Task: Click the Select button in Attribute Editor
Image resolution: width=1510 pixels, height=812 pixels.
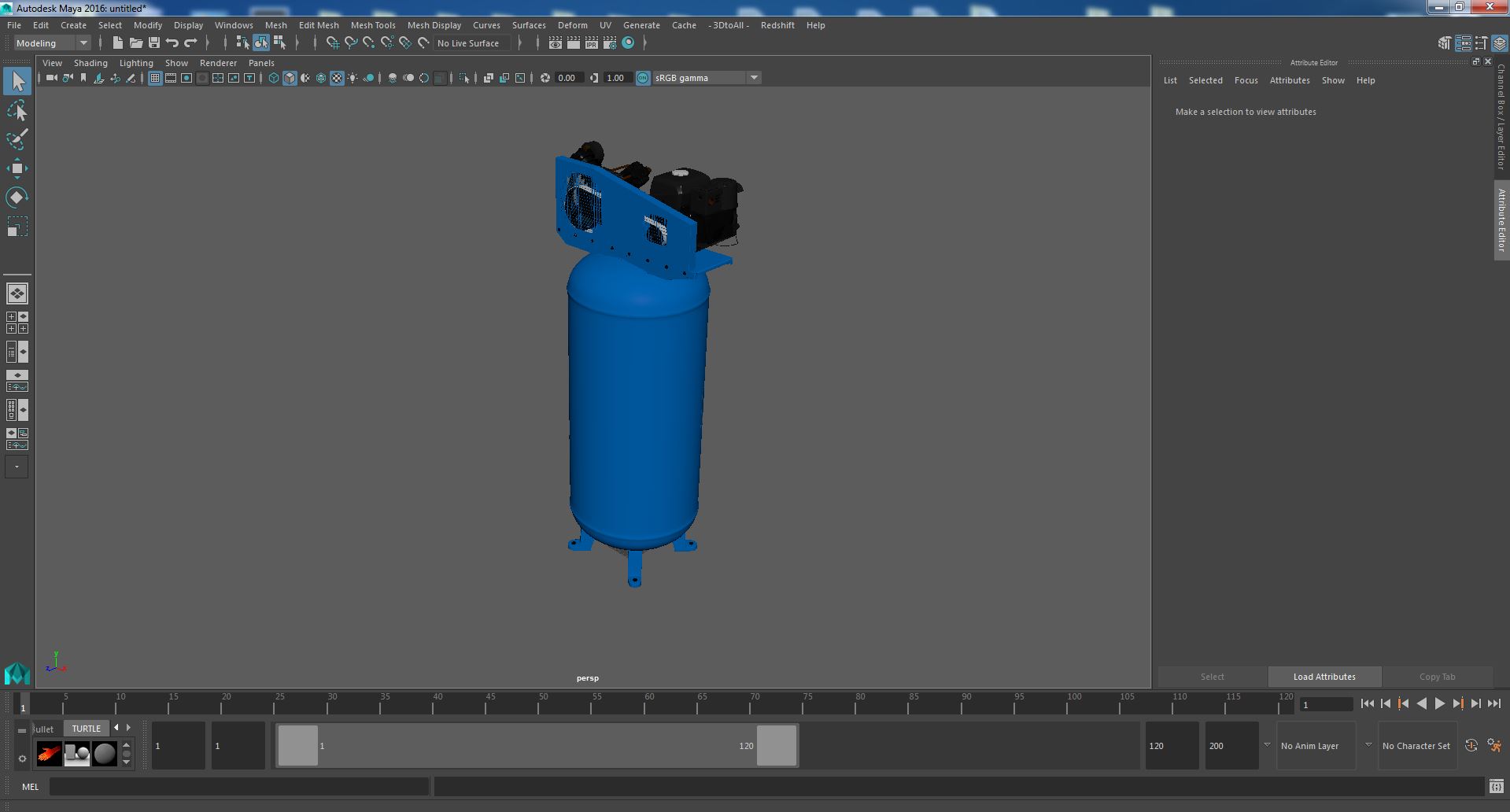Action: (1212, 677)
